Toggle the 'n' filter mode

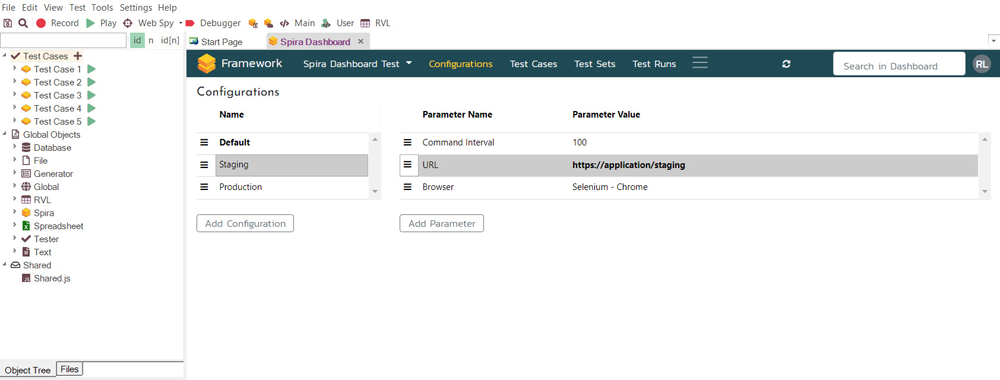pyautogui.click(x=151, y=41)
